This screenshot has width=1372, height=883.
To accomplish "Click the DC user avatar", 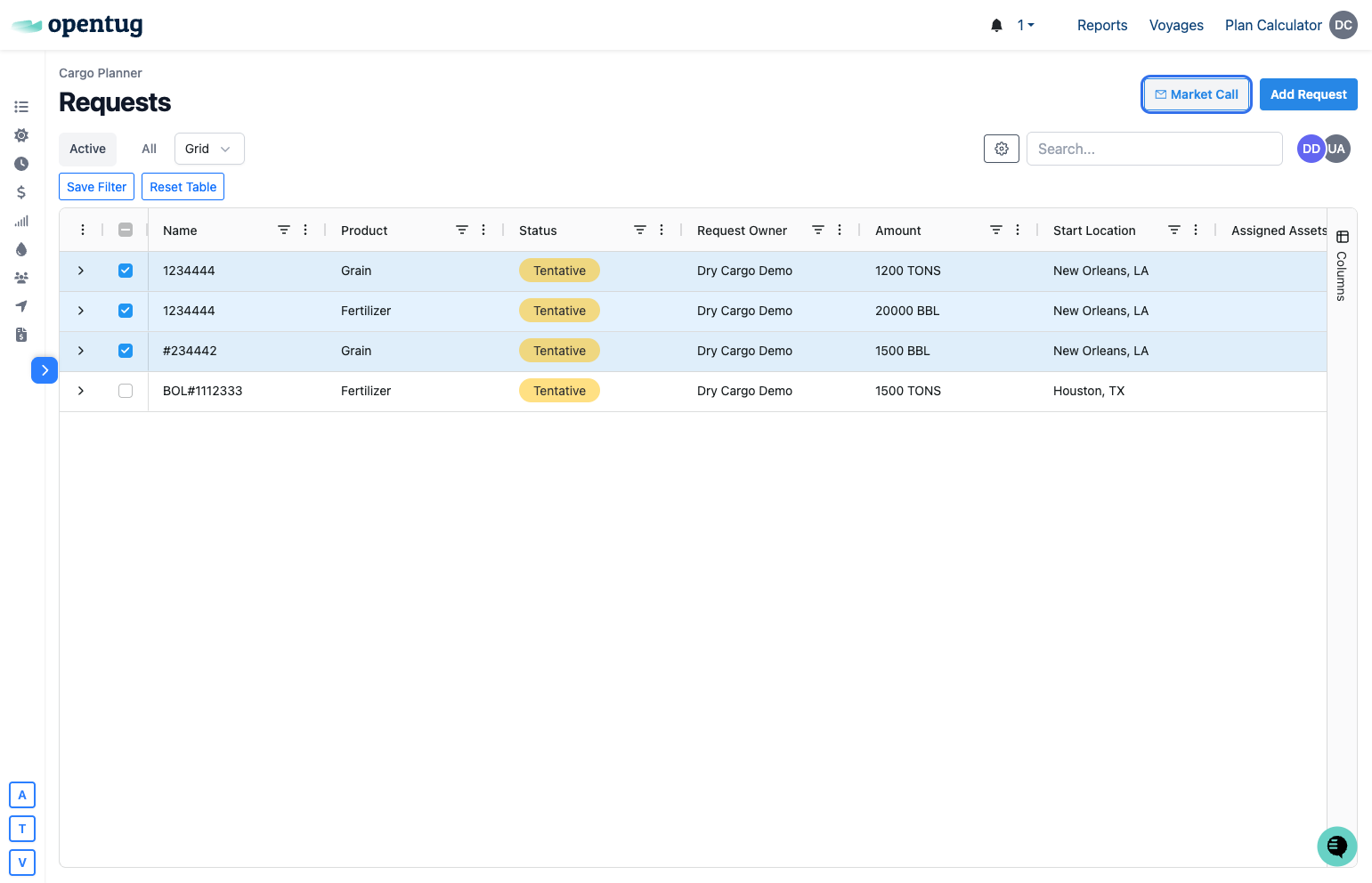I will coord(1344,25).
